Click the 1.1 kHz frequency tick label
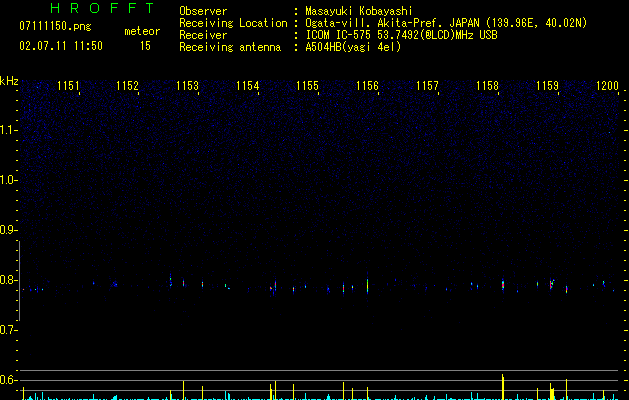The width and height of the screenshot is (629, 400). point(8,130)
